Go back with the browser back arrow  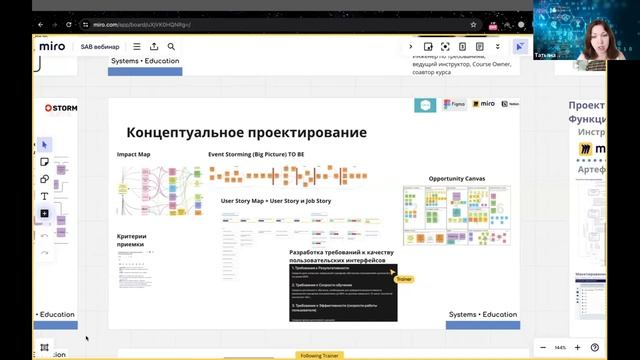41,24
